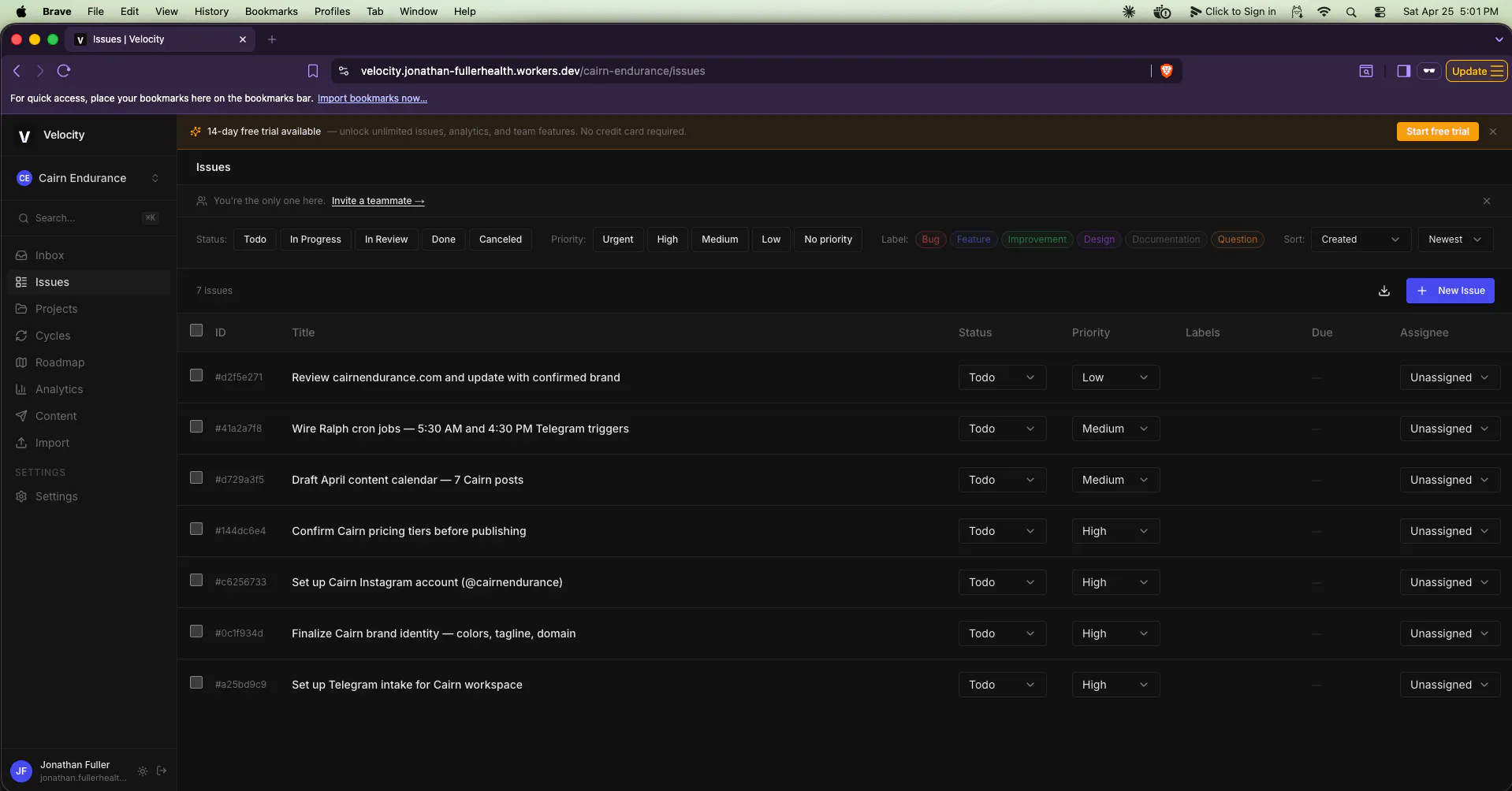Toggle the Todo status filter

click(x=255, y=240)
